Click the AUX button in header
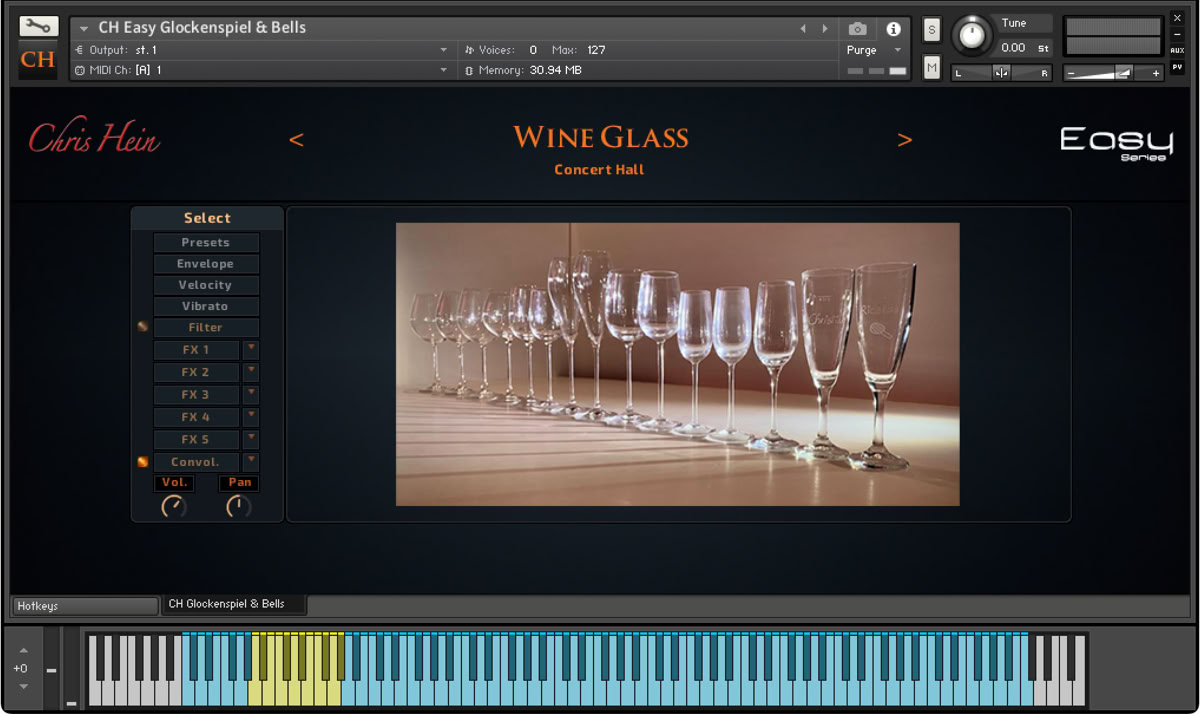The height and width of the screenshot is (714, 1200). tap(1177, 50)
